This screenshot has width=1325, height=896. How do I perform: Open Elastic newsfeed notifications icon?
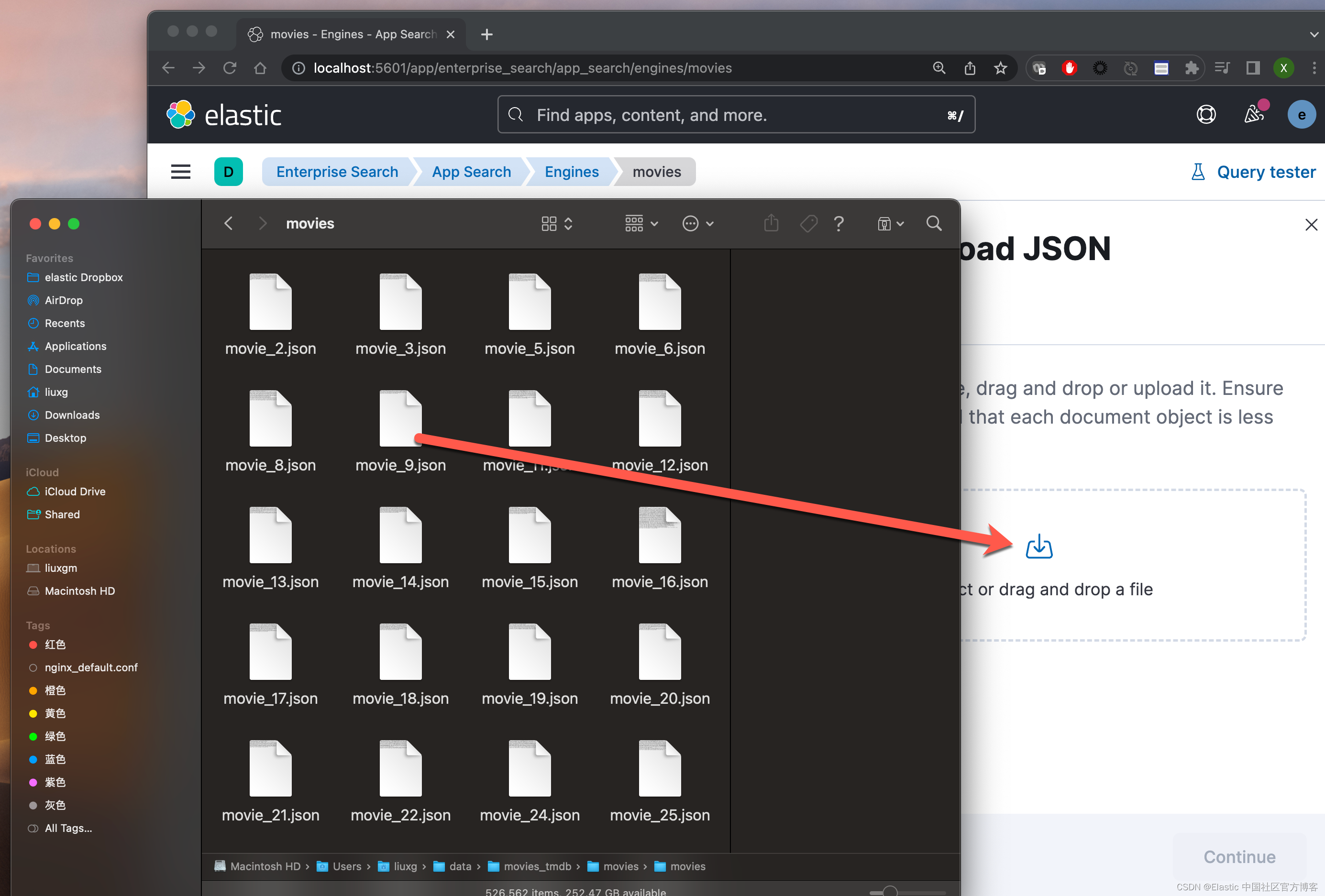1254,113
